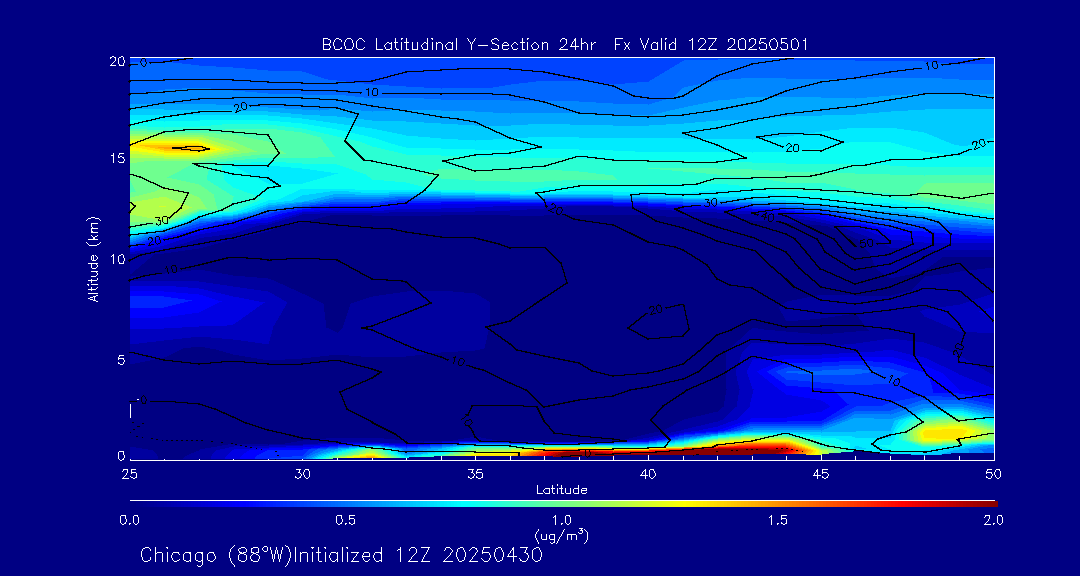
Task: Click the altitude axis tick label "20"
Action: [x=118, y=61]
